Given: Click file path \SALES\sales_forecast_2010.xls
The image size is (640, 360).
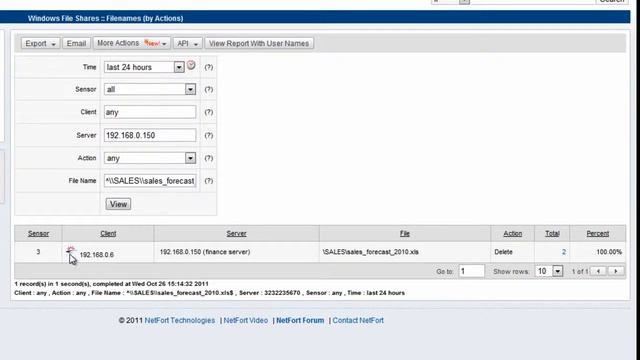Looking at the screenshot, I should pos(371,252).
